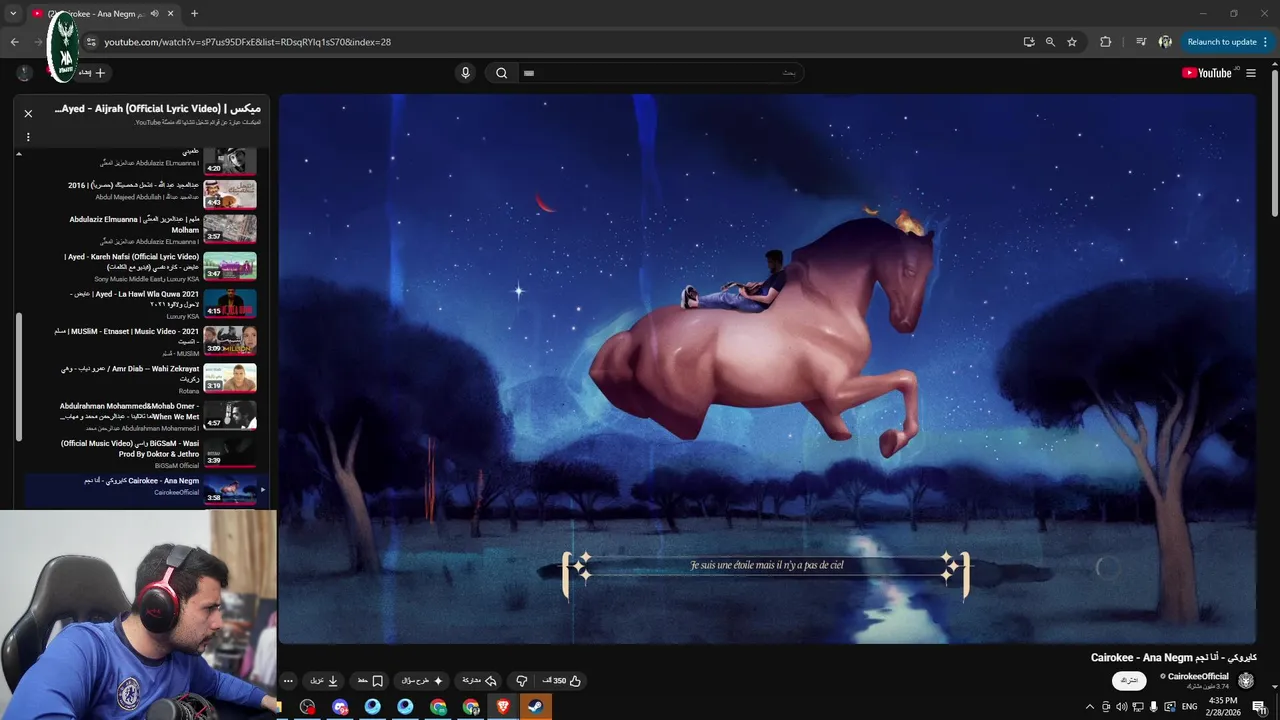The width and height of the screenshot is (1280, 720).
Task: Open Brave browser from the taskbar
Action: pos(503,707)
